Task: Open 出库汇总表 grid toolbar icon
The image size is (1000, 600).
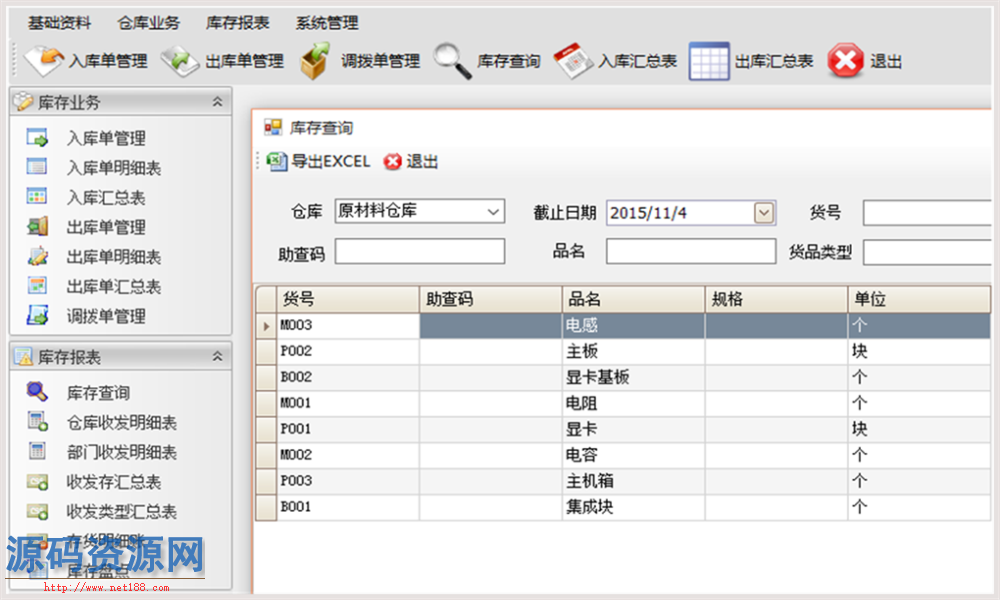Action: click(709, 61)
